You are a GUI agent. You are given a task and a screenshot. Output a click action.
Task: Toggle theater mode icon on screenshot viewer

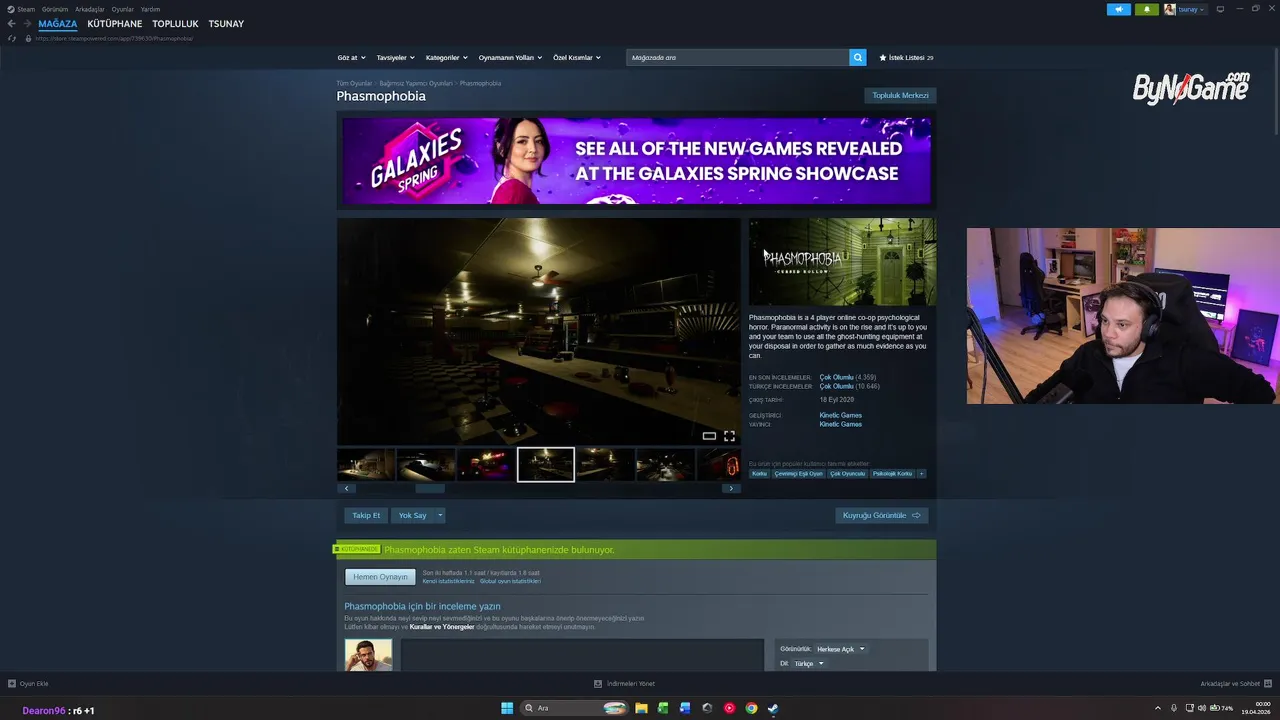[709, 436]
